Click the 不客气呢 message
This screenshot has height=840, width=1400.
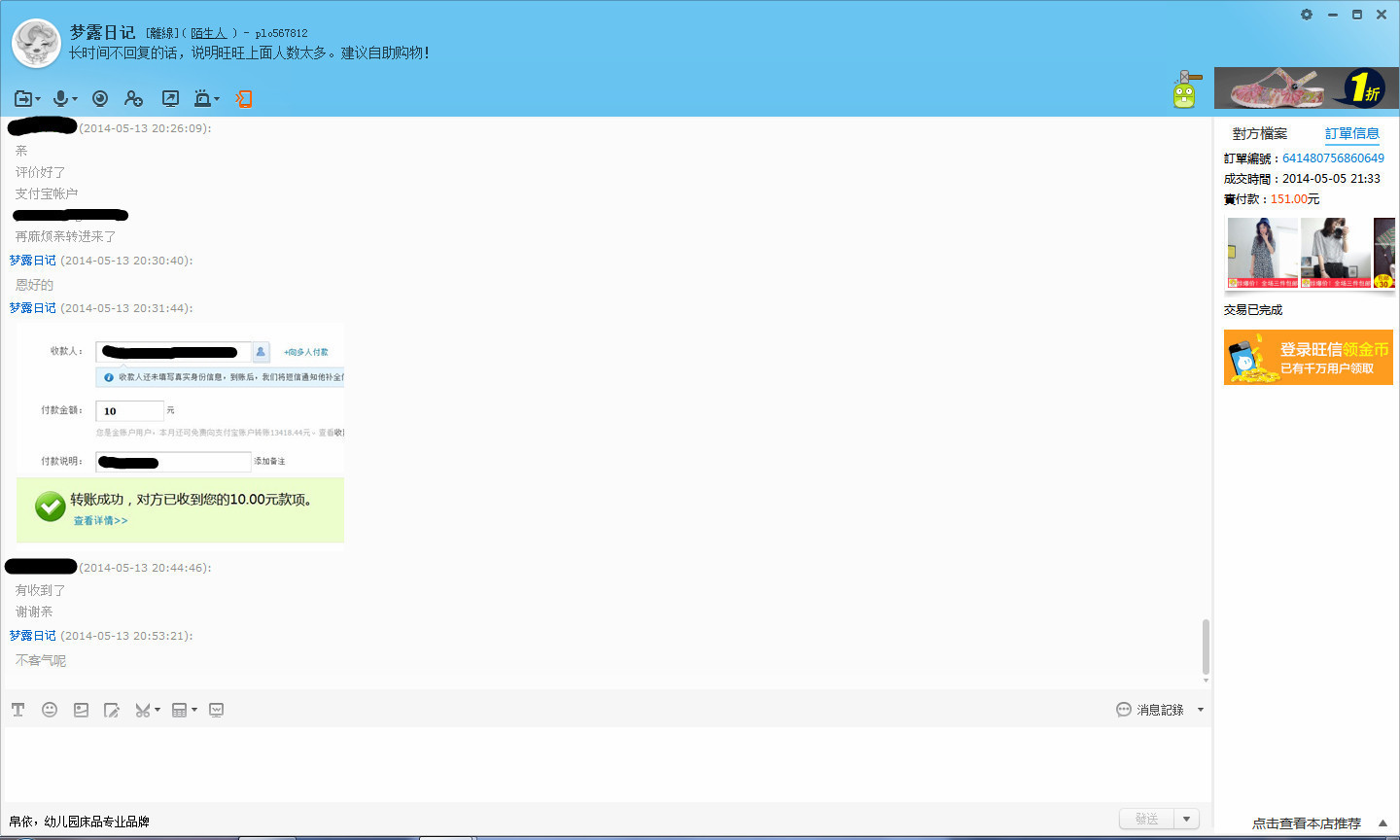[41, 660]
